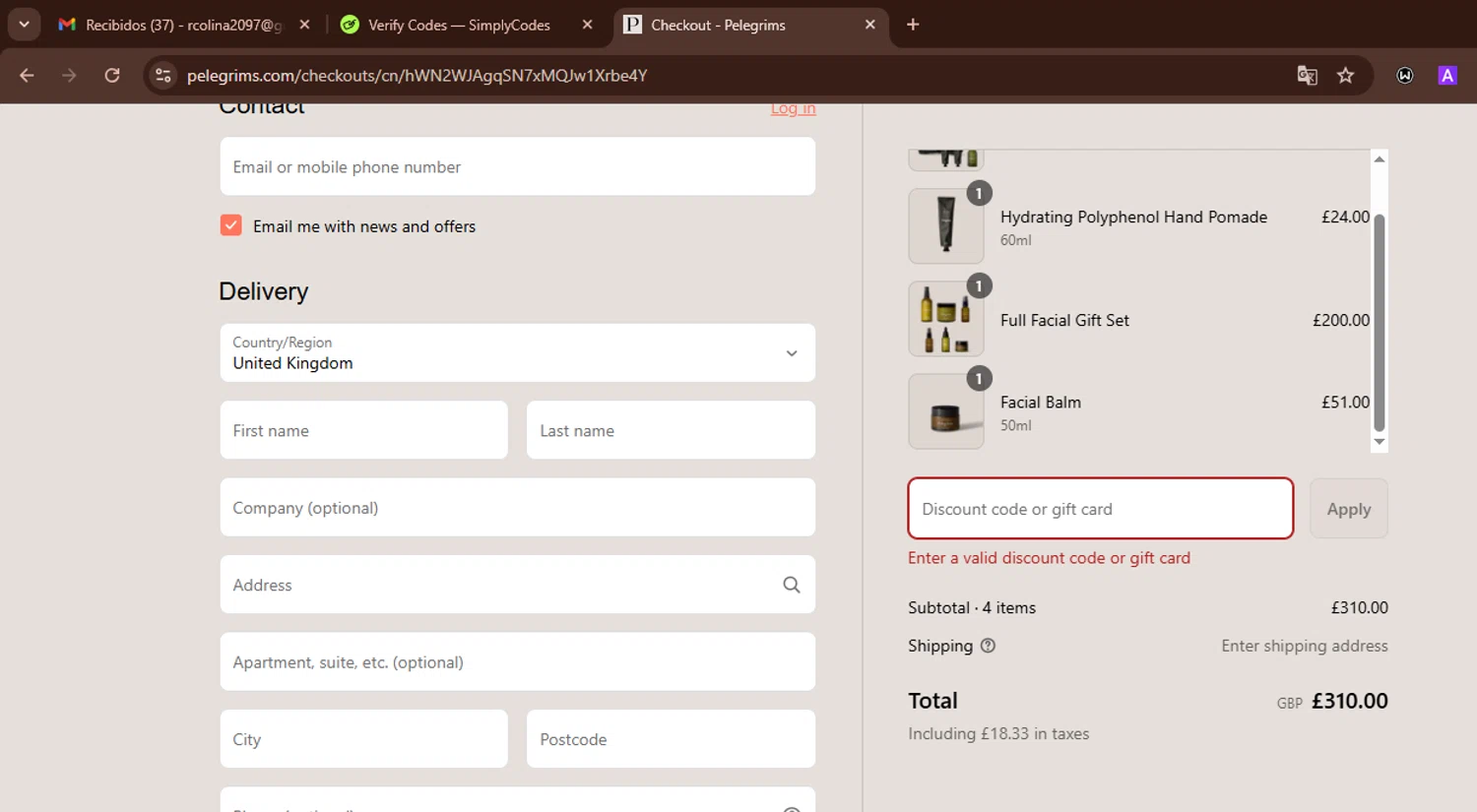
Task: Click the address search magnifier icon
Action: coord(791,585)
